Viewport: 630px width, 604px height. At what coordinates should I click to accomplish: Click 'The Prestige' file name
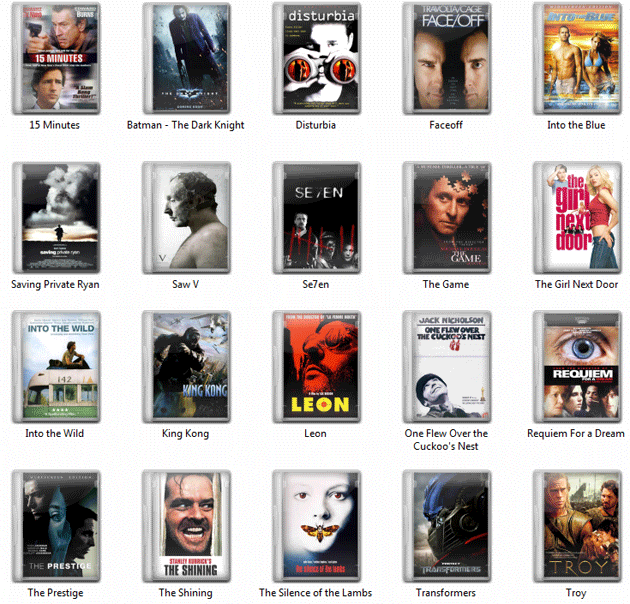pyautogui.click(x=55, y=593)
